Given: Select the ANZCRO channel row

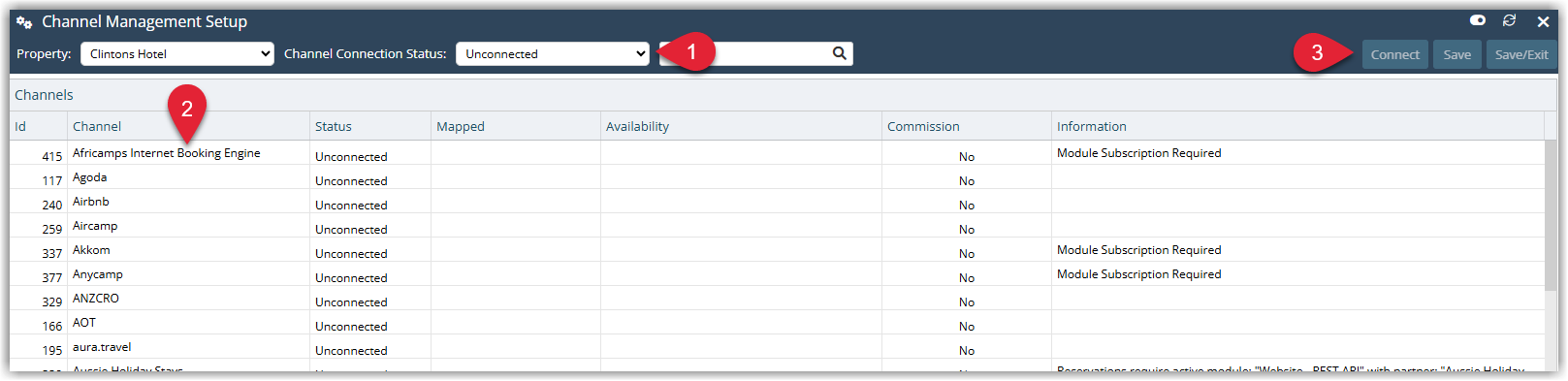Looking at the screenshot, I should [x=777, y=299].
